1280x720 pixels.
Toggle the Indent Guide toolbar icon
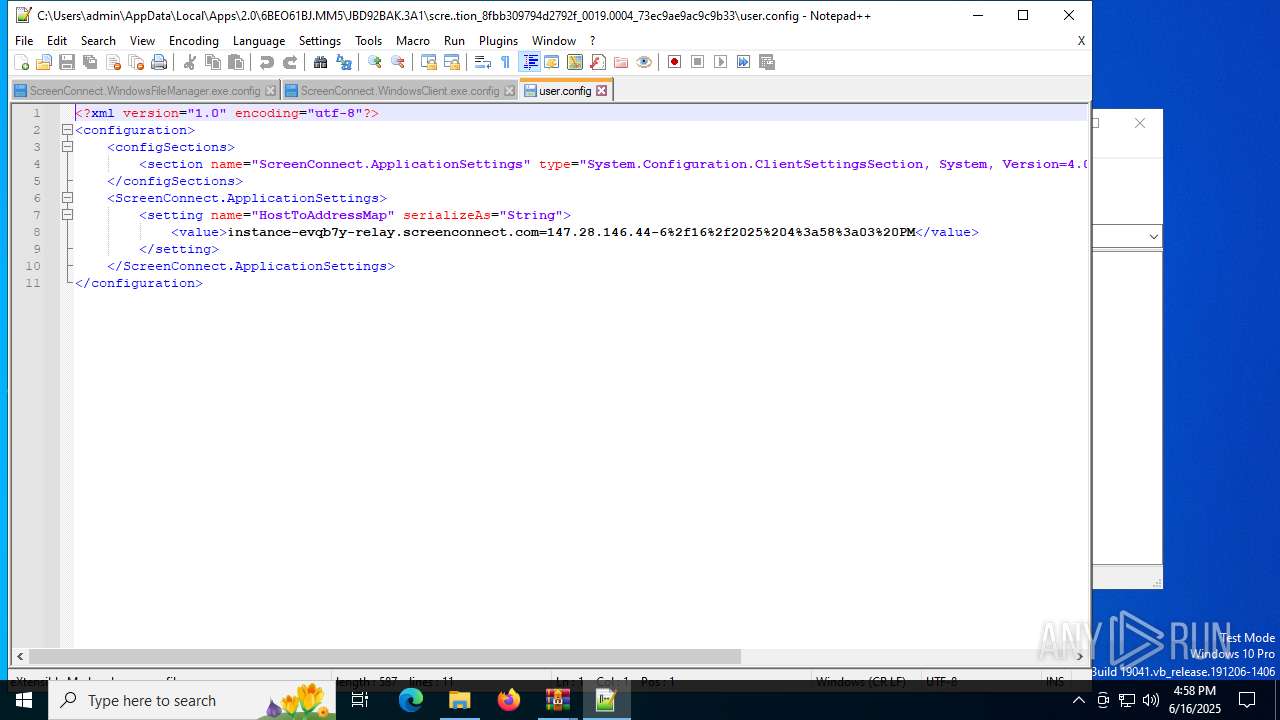coord(530,62)
